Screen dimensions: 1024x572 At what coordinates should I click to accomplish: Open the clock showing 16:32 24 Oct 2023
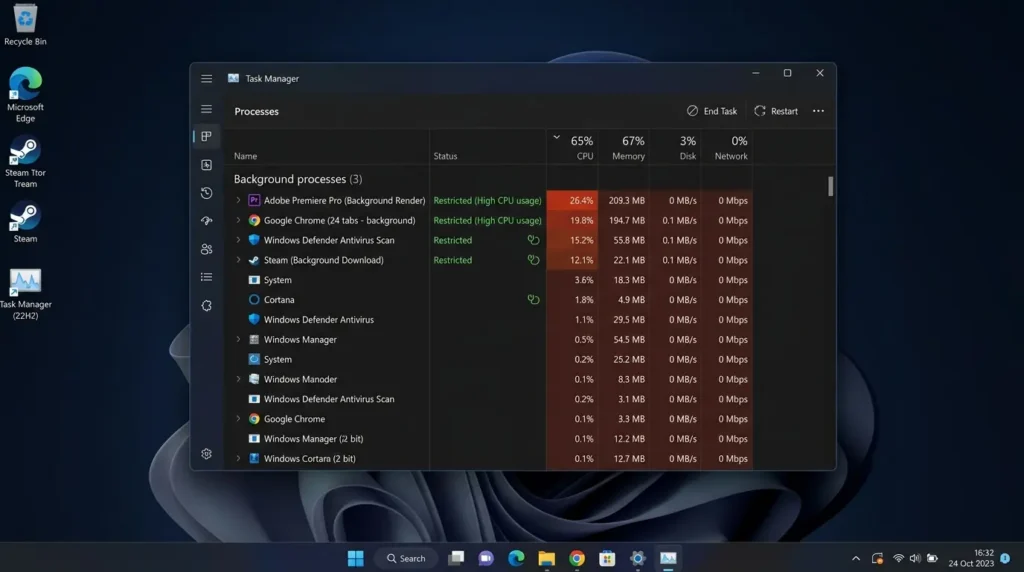pos(971,558)
